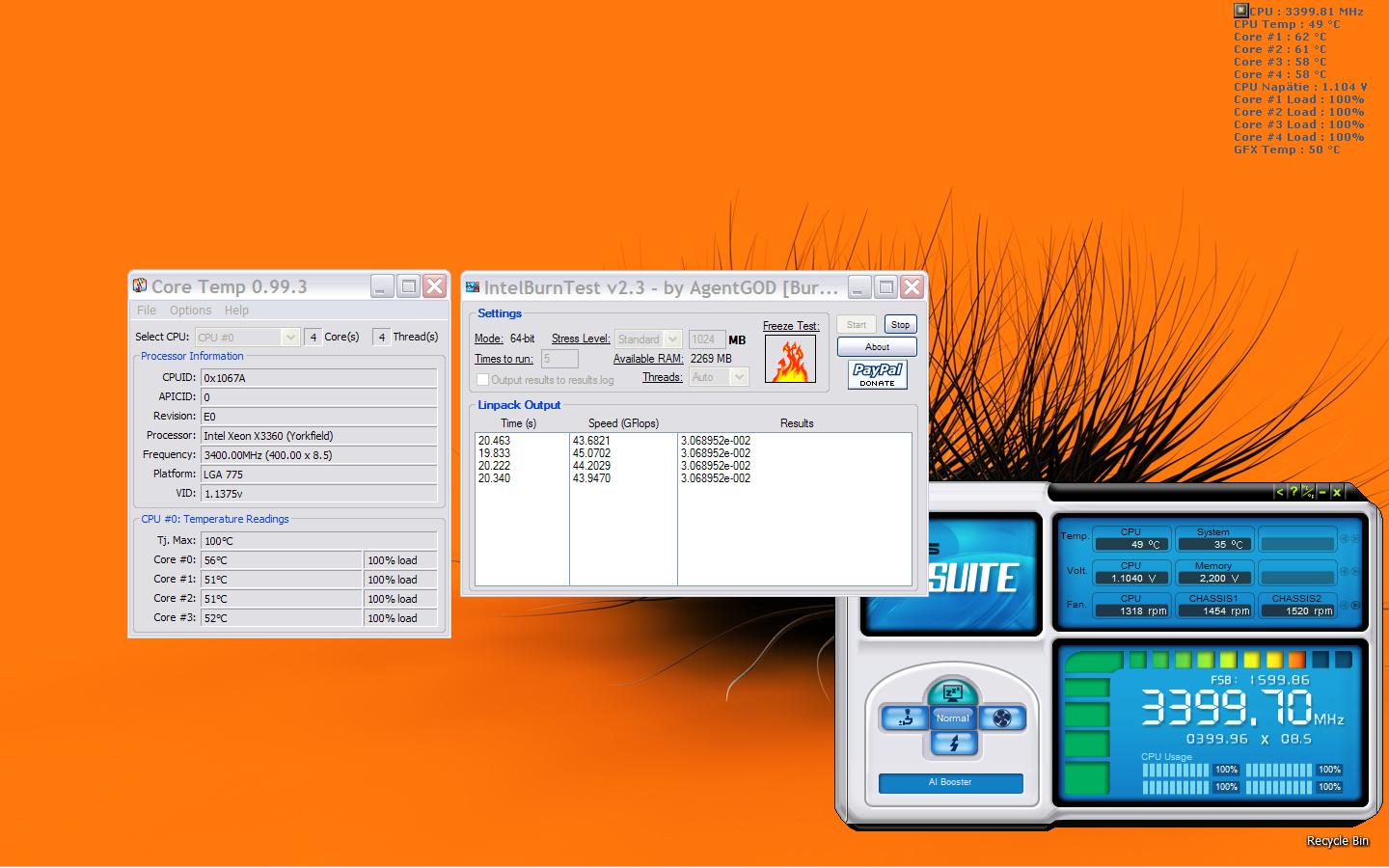Open the Threads Auto dropdown
Viewport: 1389px width, 868px height.
pos(719,378)
